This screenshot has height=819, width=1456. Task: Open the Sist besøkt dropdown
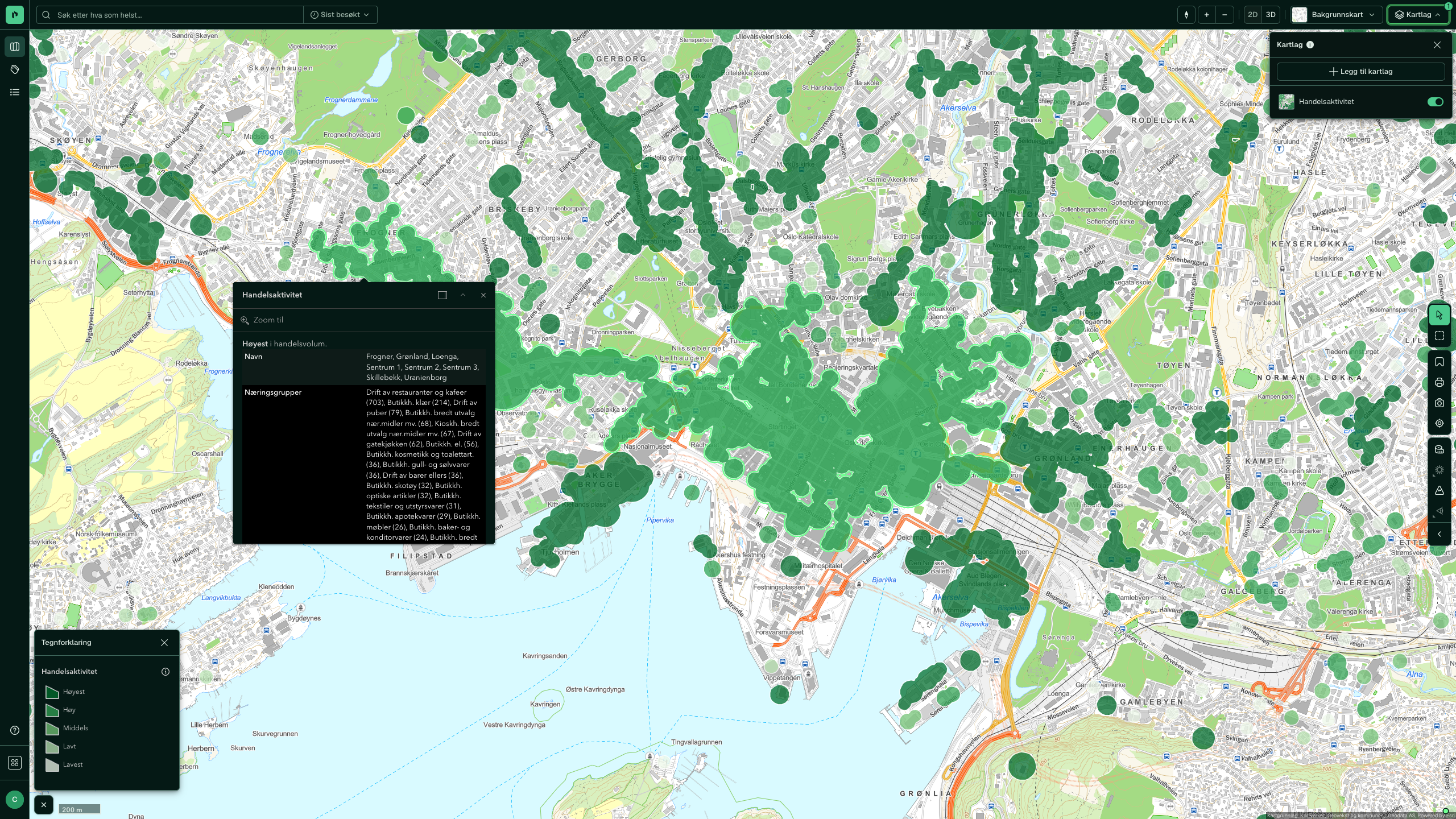(340, 15)
